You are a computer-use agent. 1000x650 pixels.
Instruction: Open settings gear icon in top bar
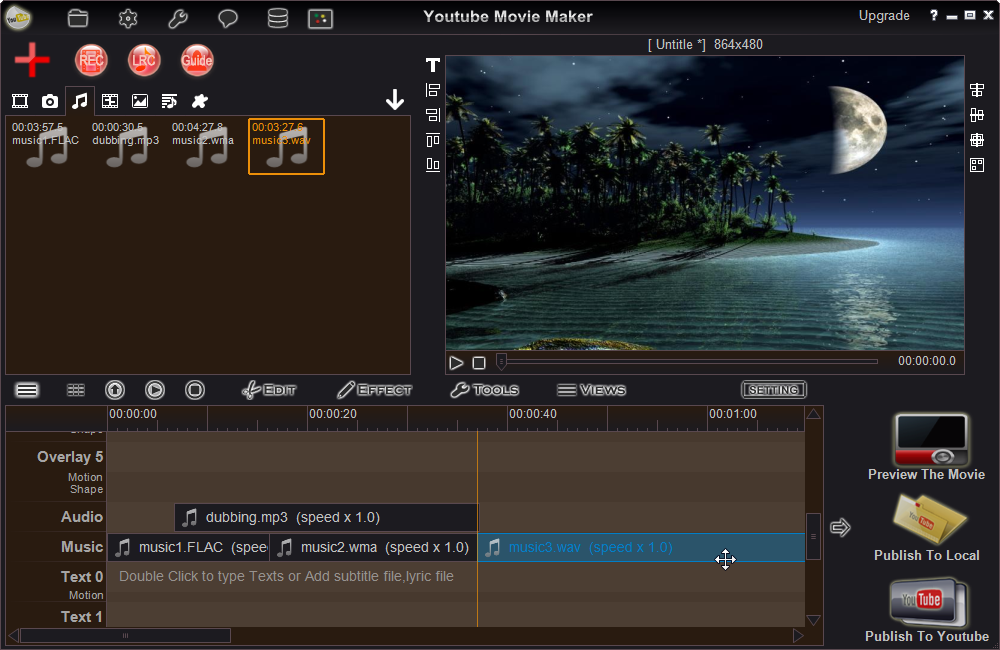[128, 18]
